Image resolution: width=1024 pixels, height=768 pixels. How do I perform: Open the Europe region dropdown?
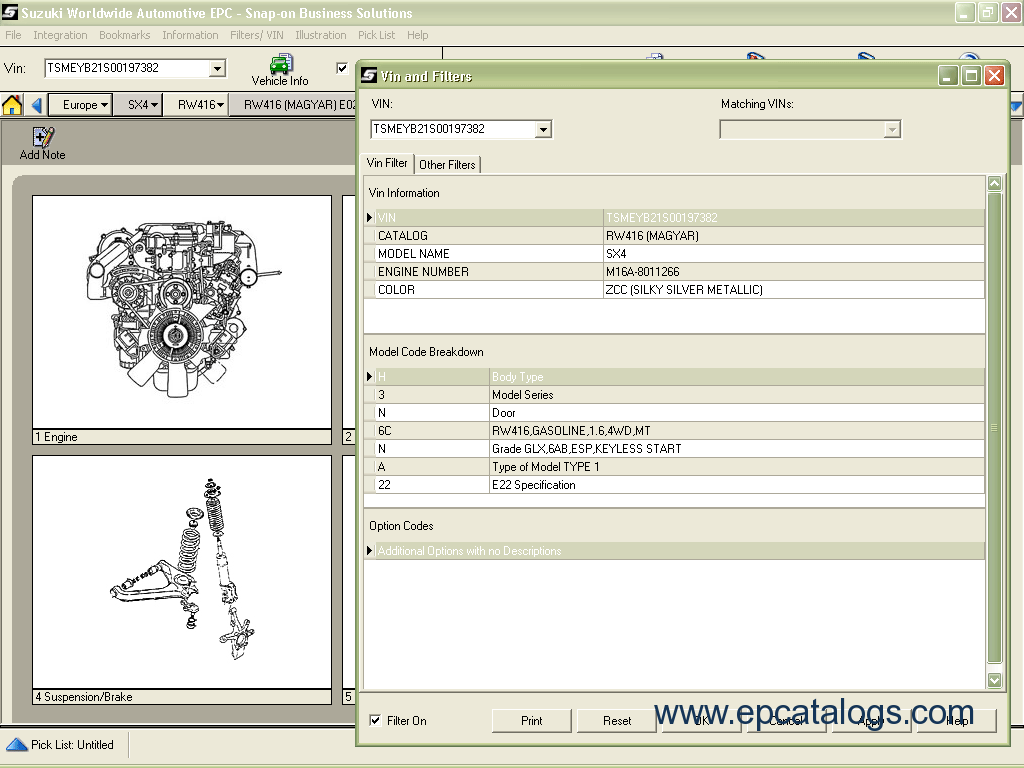85,105
